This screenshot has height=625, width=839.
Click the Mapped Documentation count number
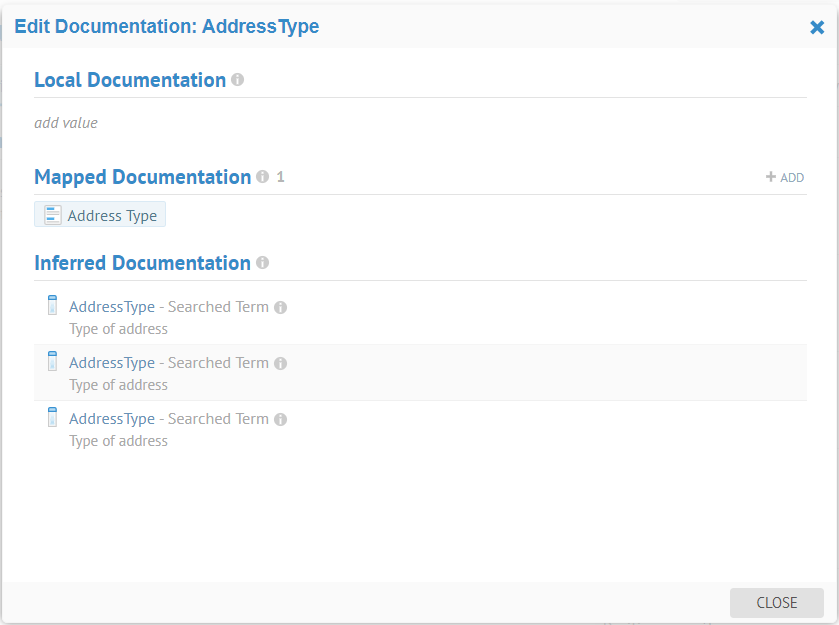(x=281, y=177)
